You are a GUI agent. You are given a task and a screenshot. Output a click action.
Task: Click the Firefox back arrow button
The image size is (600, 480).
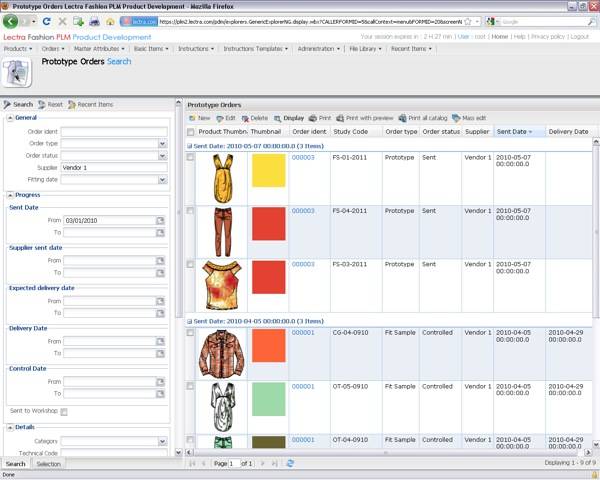point(10,21)
